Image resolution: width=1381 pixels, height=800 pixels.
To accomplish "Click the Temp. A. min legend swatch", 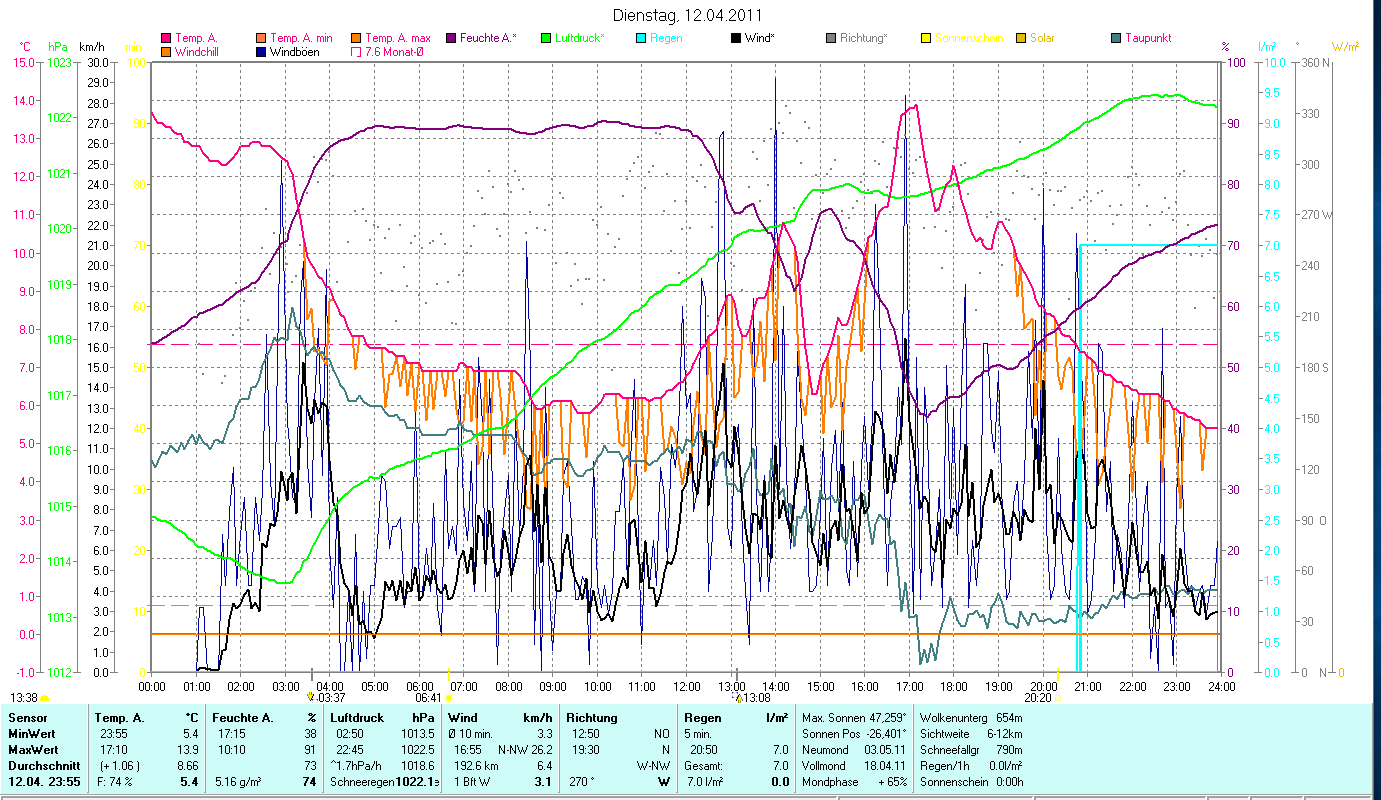I will coord(262,39).
